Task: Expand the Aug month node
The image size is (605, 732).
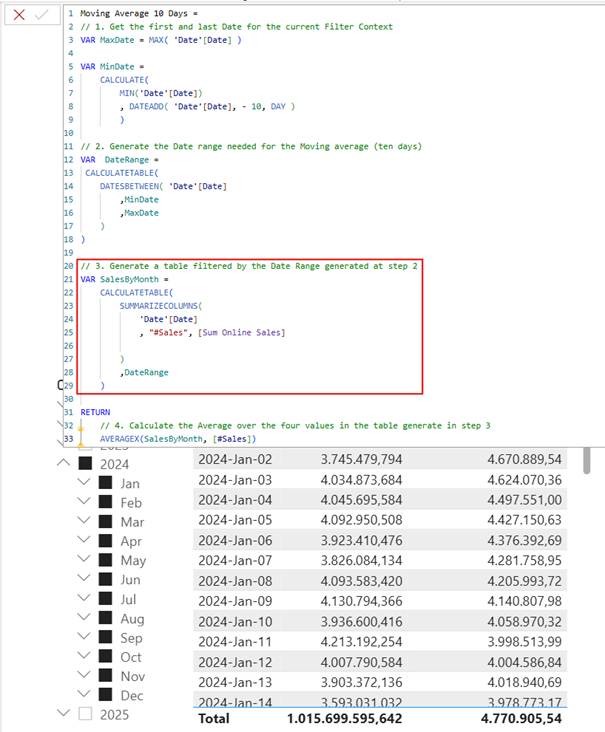Action: click(x=84, y=617)
